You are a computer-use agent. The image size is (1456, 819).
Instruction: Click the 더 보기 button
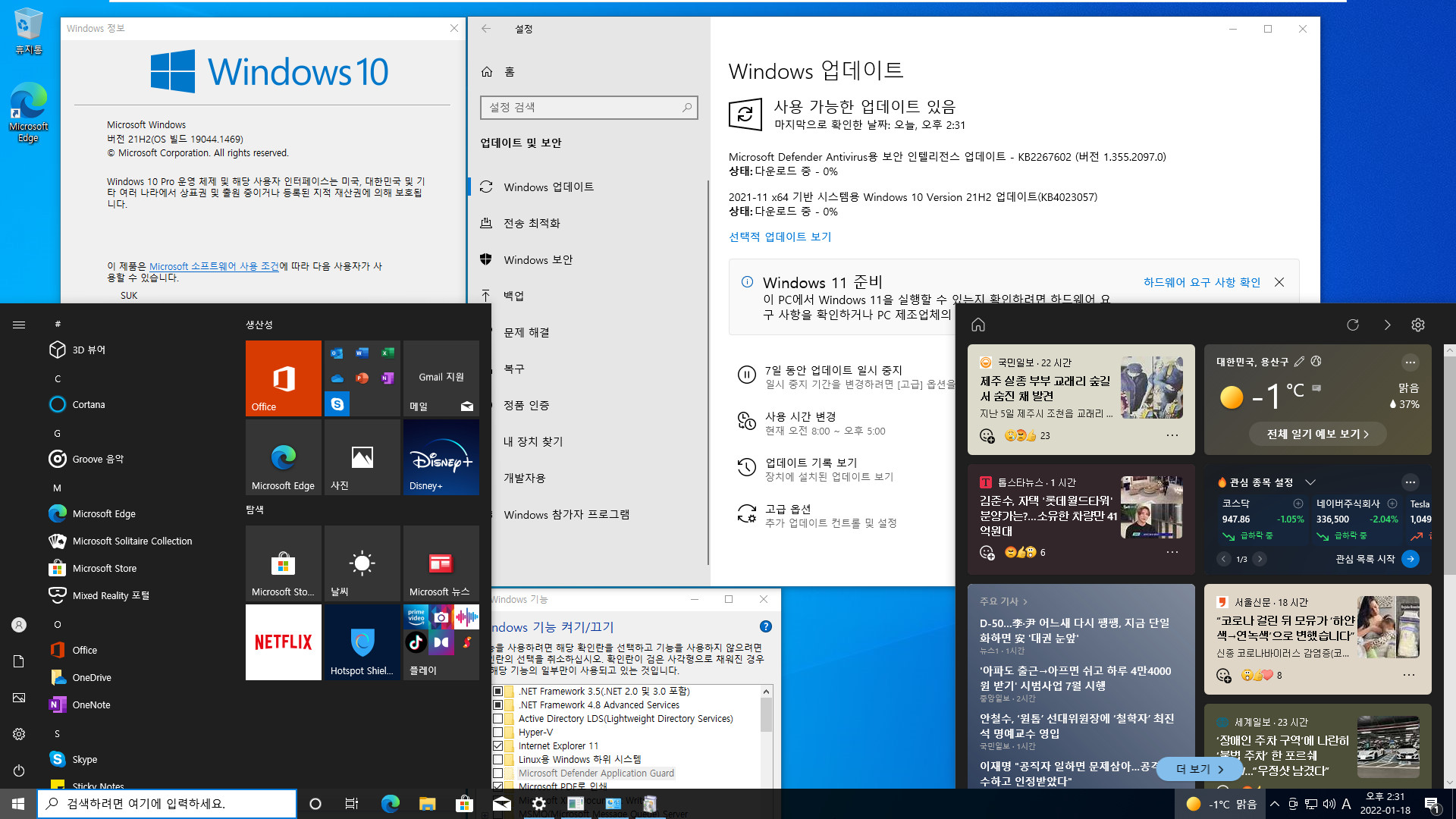click(x=1200, y=769)
